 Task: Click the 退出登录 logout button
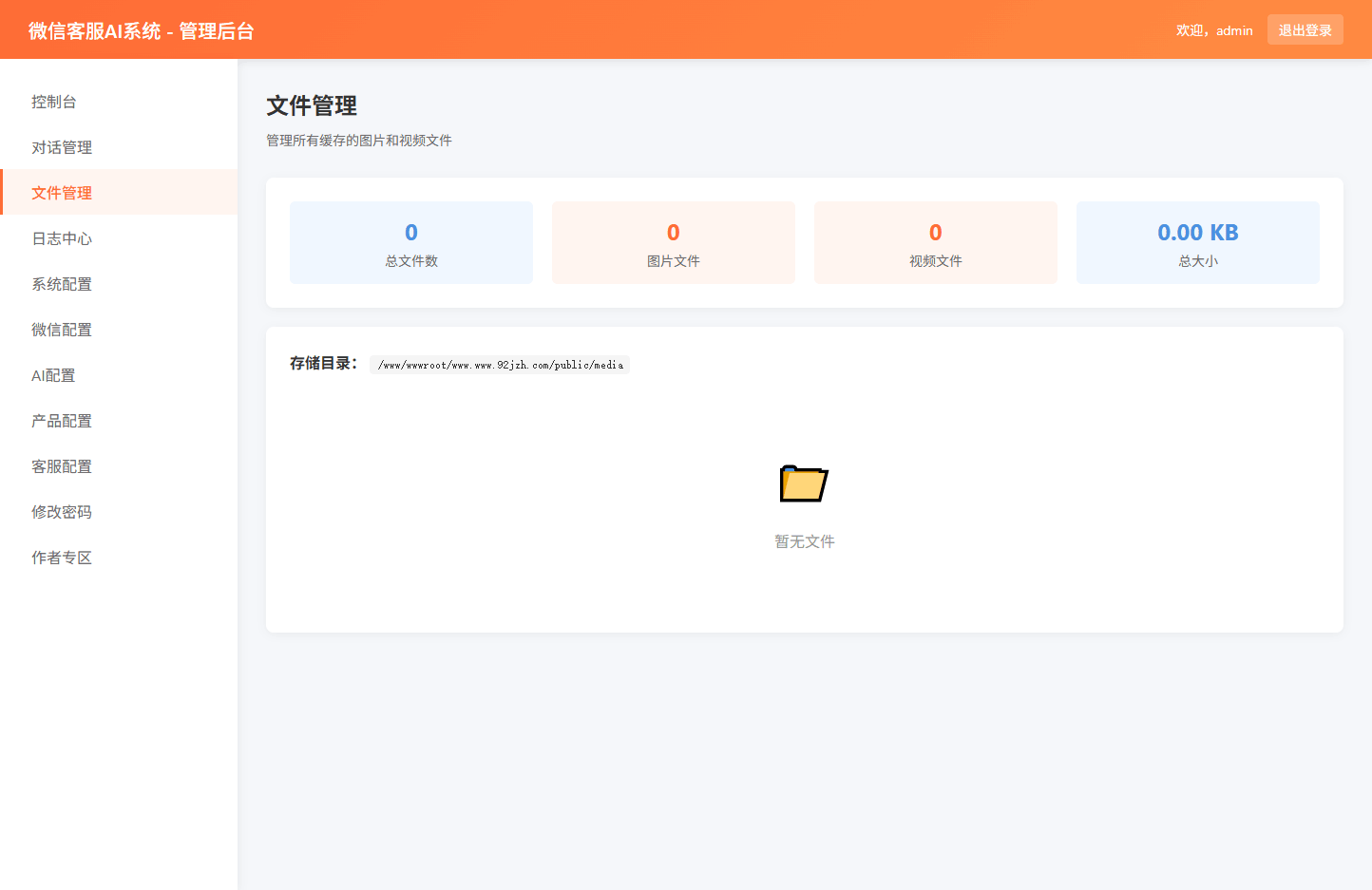click(1305, 29)
